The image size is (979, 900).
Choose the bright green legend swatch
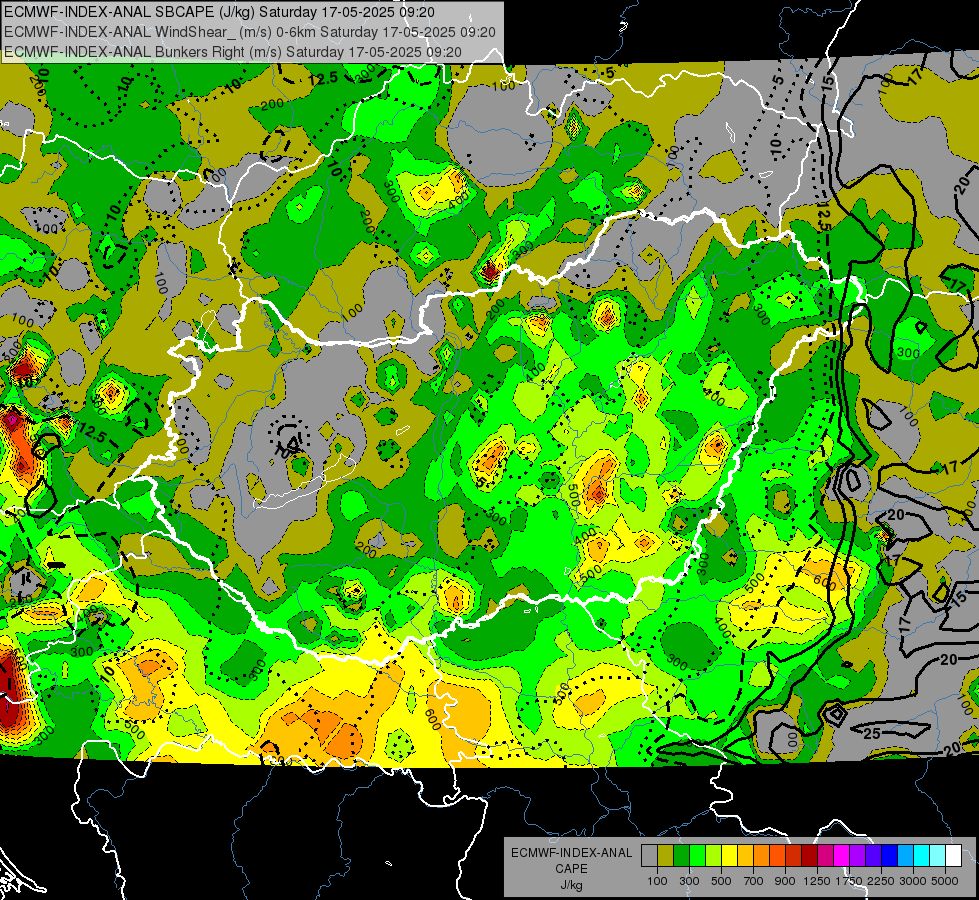pos(697,855)
